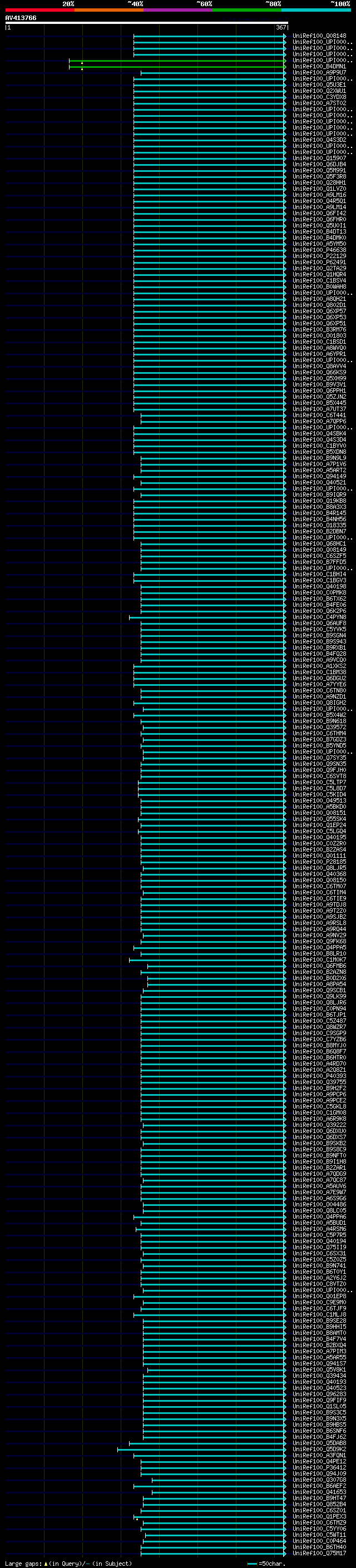
Task: Select the UniRef100_B5X4W2 label
Action: coord(319,715)
